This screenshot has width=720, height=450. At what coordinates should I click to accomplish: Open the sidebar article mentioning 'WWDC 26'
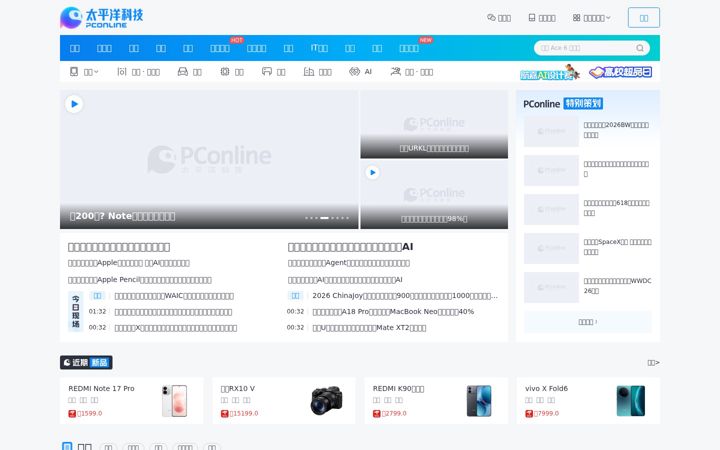click(617, 286)
